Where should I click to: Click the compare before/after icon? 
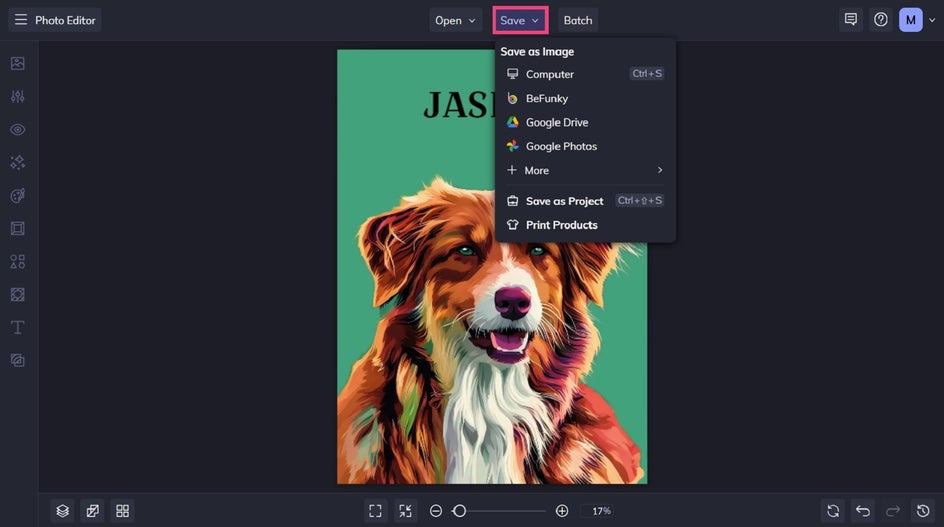point(93,511)
